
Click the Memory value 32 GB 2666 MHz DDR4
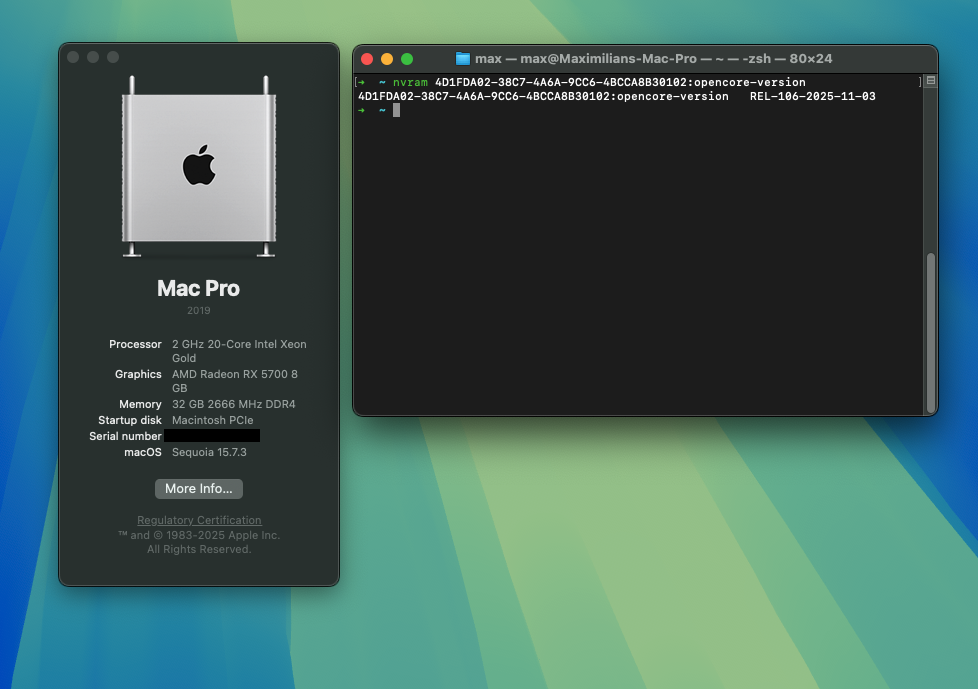[234, 404]
